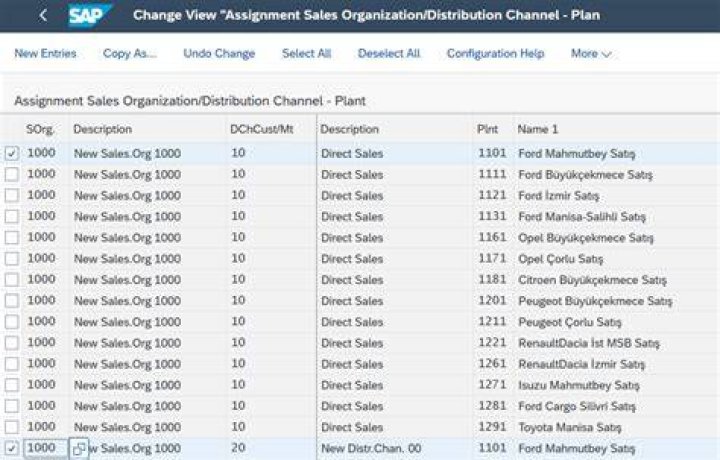Click plant number 1201 cell

point(492,301)
